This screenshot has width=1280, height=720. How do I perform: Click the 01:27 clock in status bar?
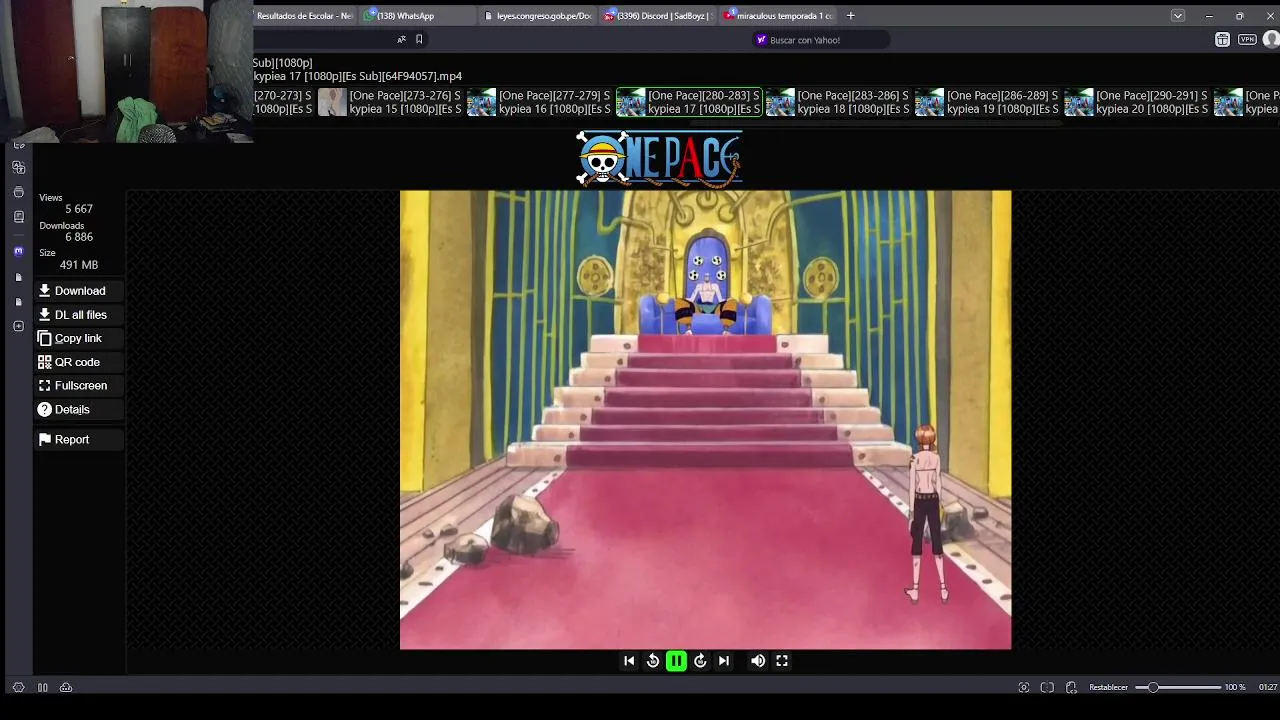tap(1267, 688)
